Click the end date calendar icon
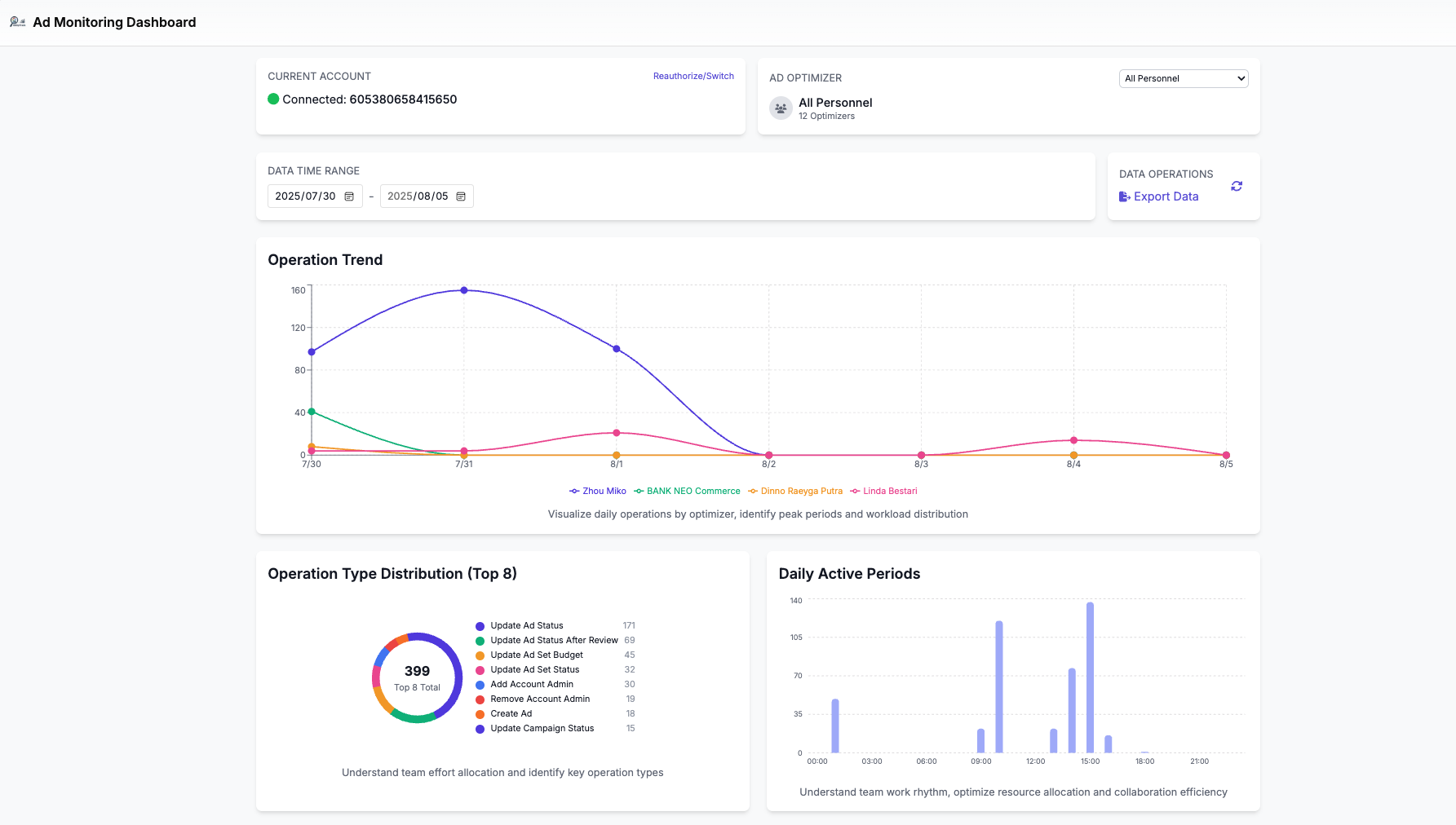The height and width of the screenshot is (825, 1456). pyautogui.click(x=461, y=196)
